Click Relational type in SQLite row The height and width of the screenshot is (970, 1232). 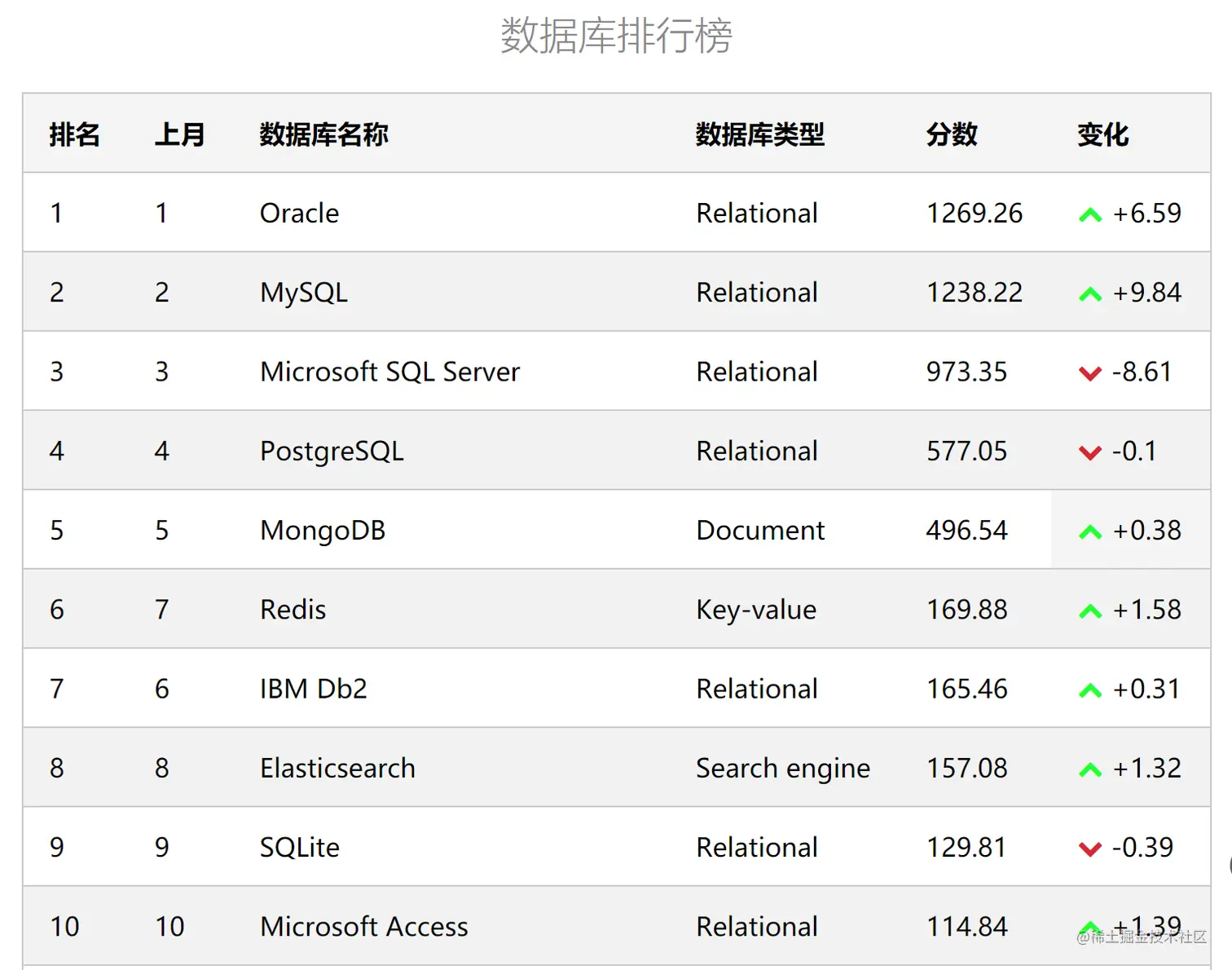[x=756, y=848]
